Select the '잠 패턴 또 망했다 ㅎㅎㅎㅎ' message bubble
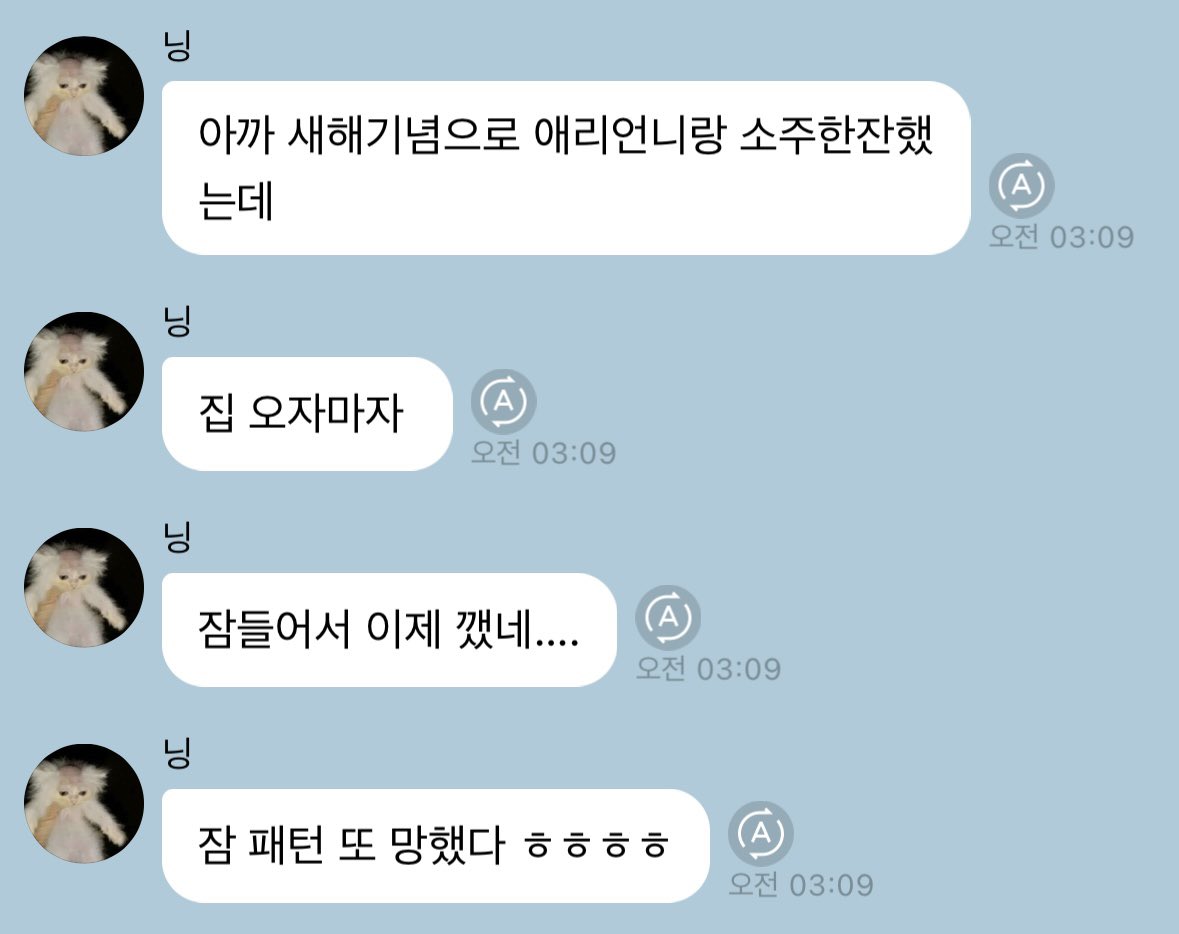This screenshot has height=934, width=1179. [x=435, y=845]
